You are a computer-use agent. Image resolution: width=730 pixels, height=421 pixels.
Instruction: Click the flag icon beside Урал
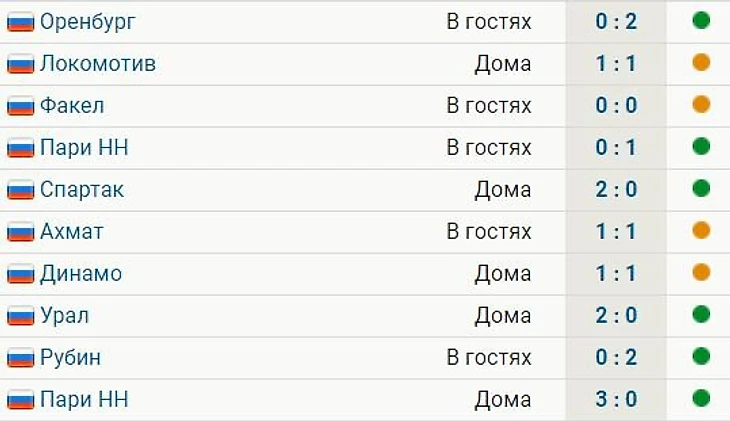point(20,316)
